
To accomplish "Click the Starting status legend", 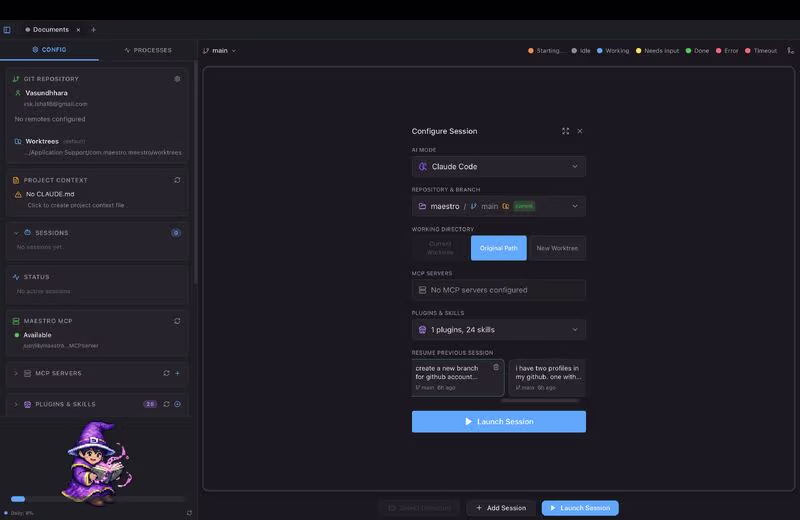I will [x=546, y=51].
